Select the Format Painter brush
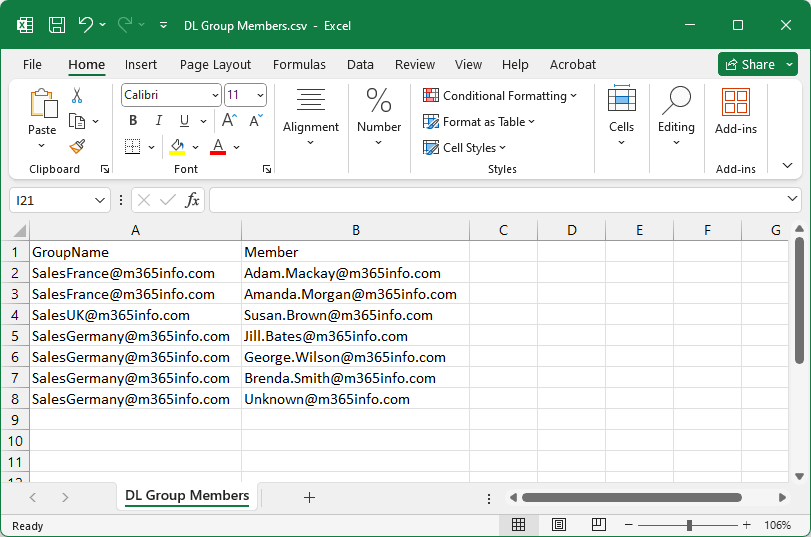Screen dimensions: 811x537 click(x=77, y=147)
